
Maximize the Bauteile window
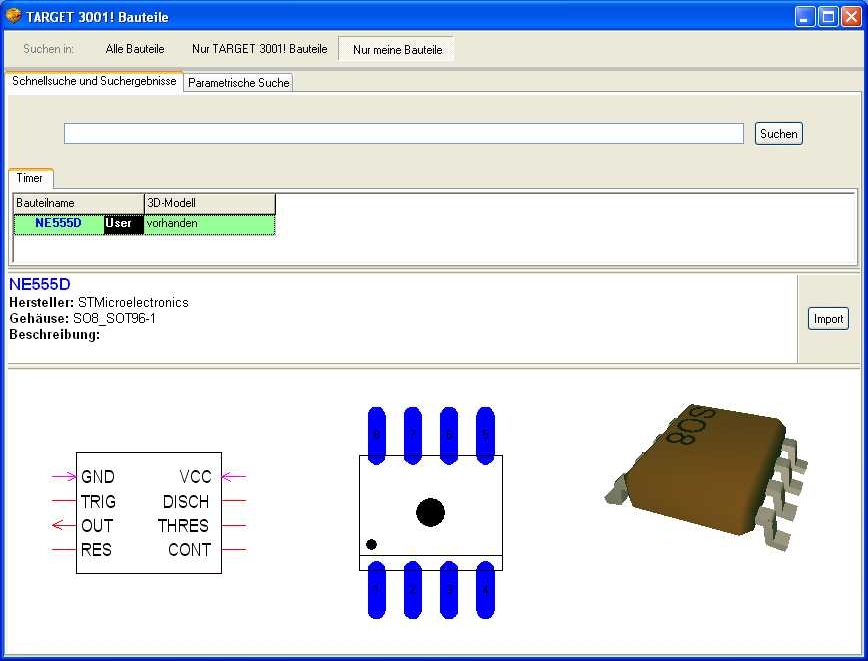pos(827,16)
